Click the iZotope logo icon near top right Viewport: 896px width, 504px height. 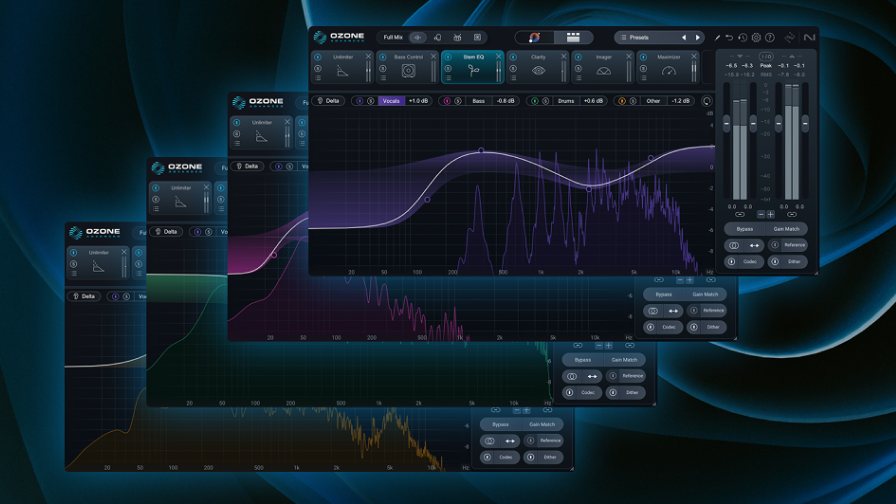[x=790, y=38]
